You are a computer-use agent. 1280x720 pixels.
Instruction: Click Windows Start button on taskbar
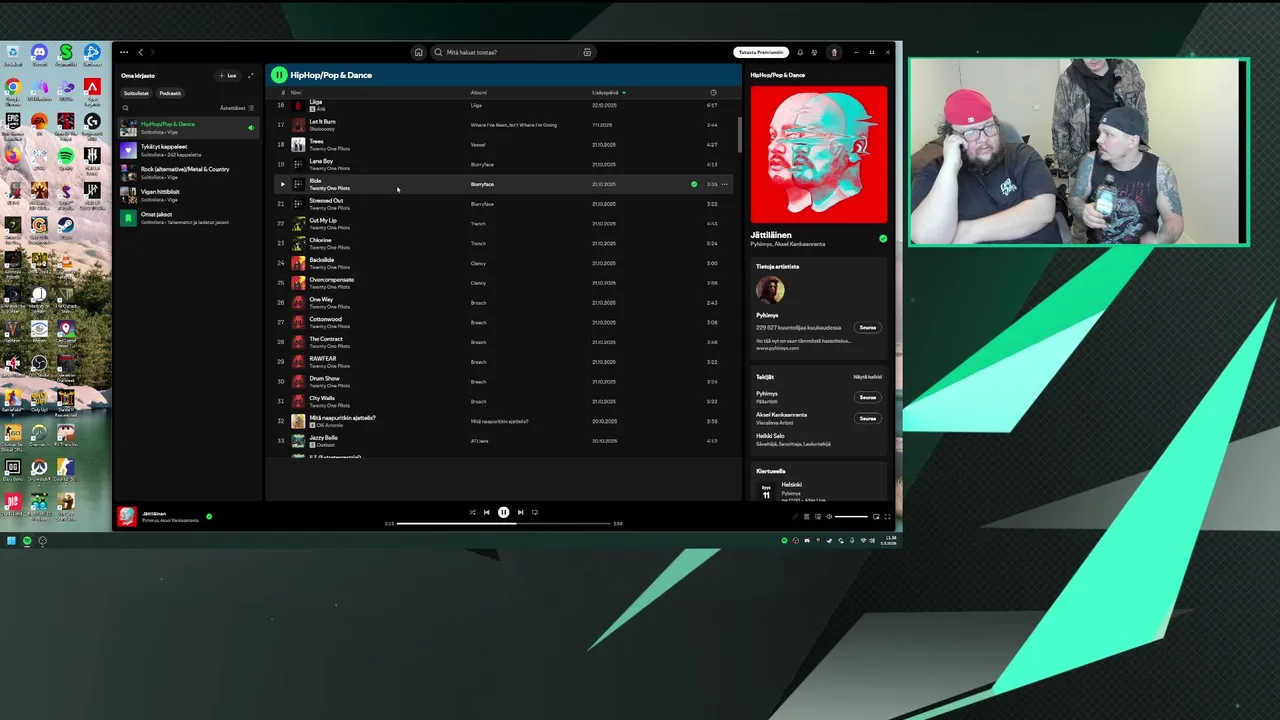(11, 541)
